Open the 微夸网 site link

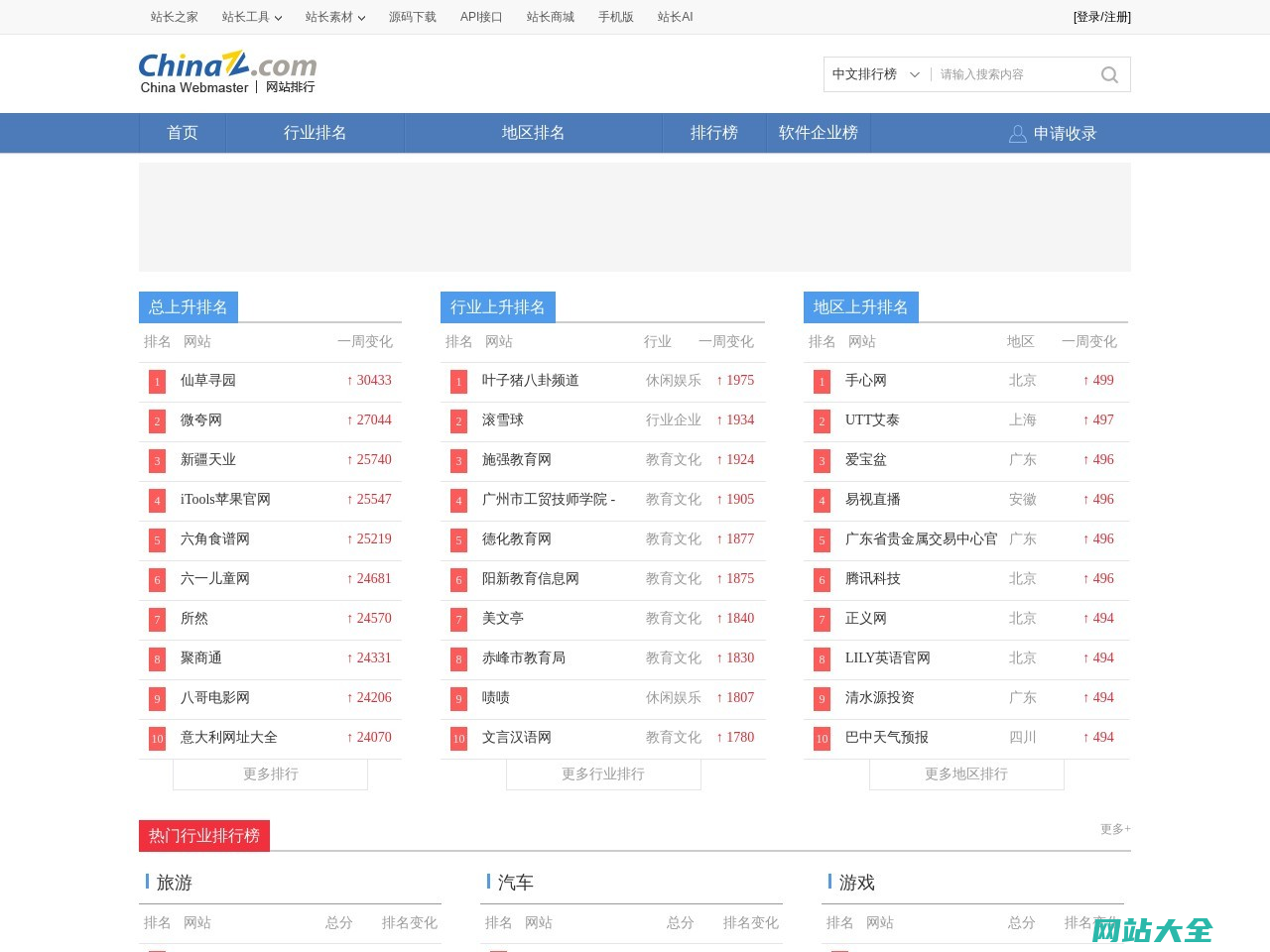pyautogui.click(x=201, y=420)
